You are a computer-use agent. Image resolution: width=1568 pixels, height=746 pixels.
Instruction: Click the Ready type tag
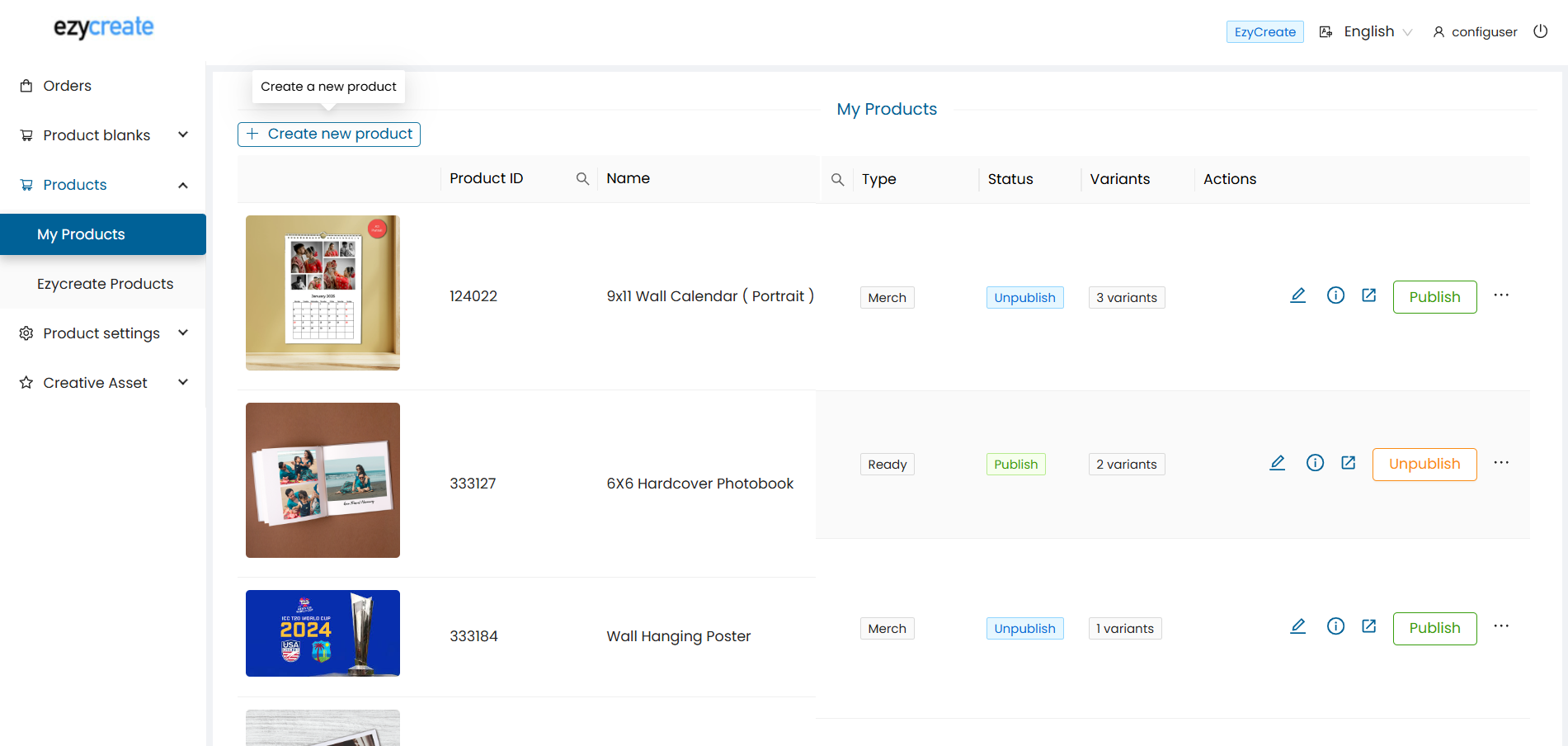click(887, 465)
